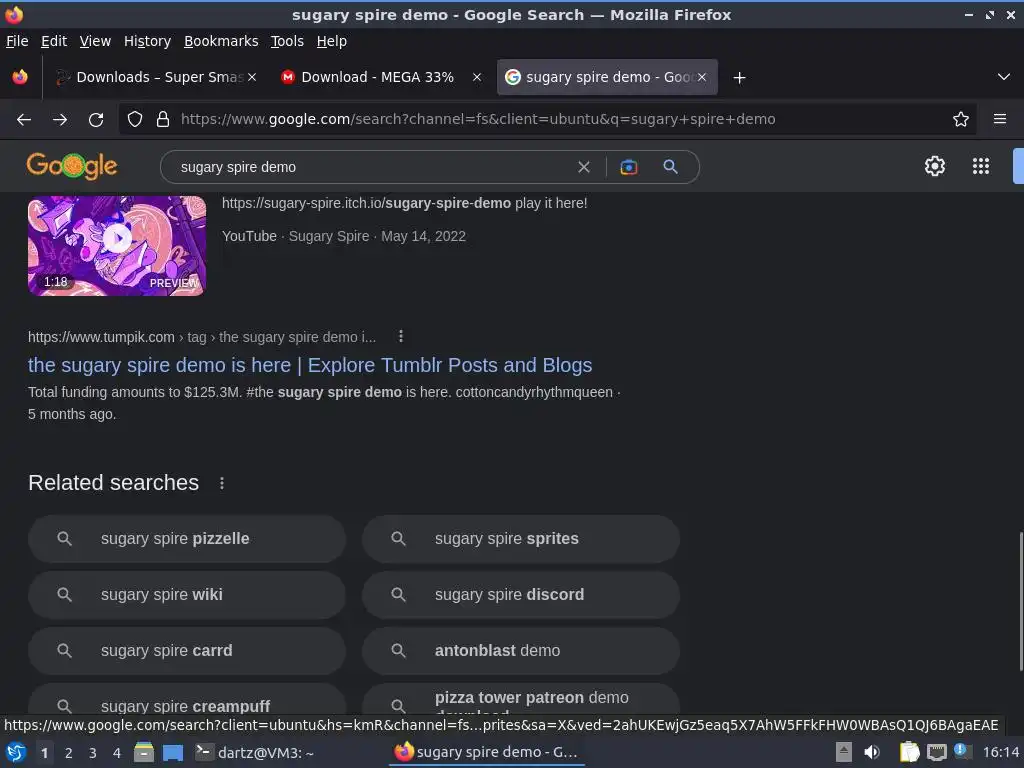Close the sugary spire demo Google tab
This screenshot has height=768, width=1024.
(701, 77)
